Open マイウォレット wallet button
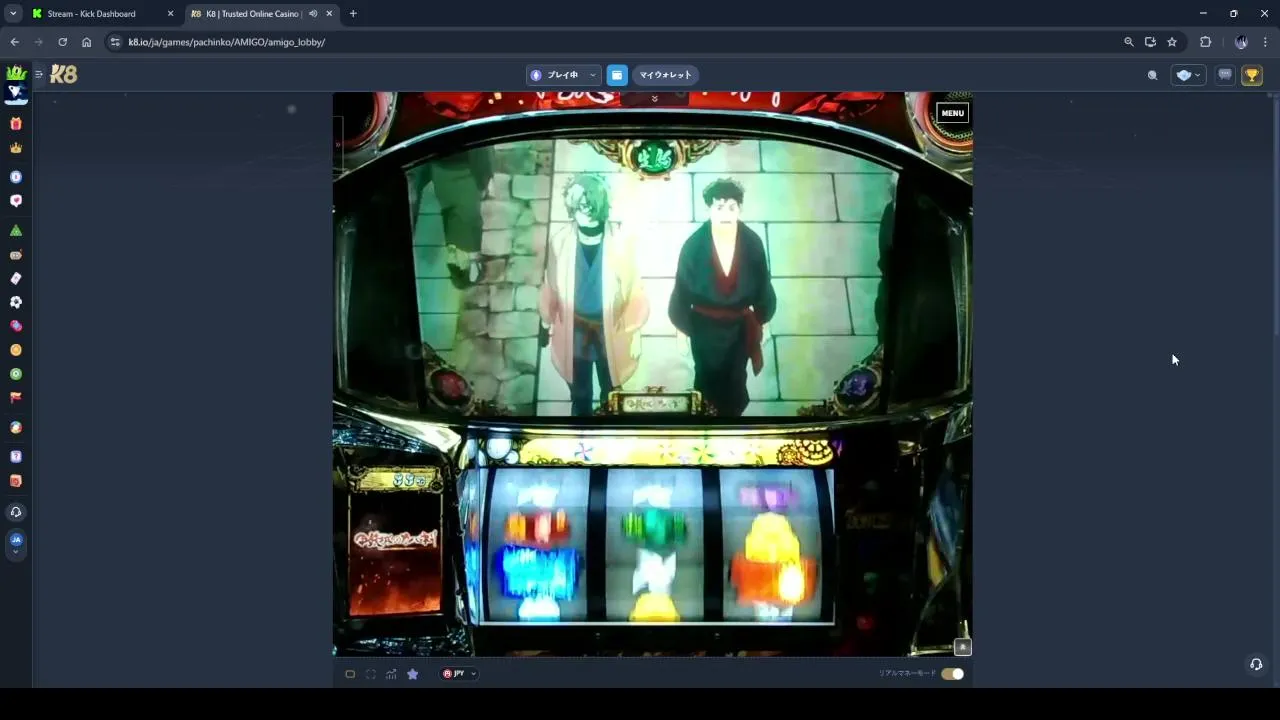This screenshot has height=720, width=1280. (665, 75)
